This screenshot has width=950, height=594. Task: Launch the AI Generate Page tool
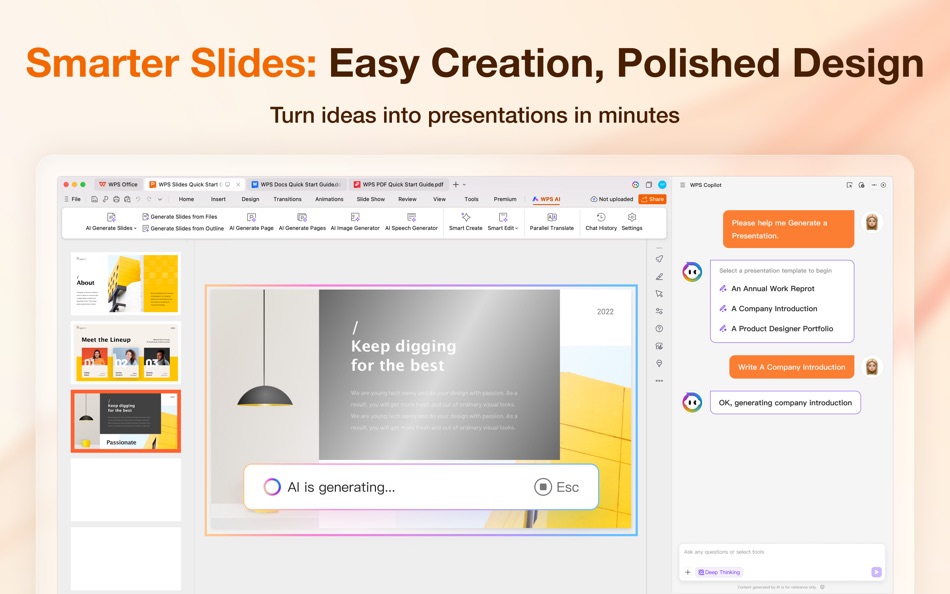251,222
